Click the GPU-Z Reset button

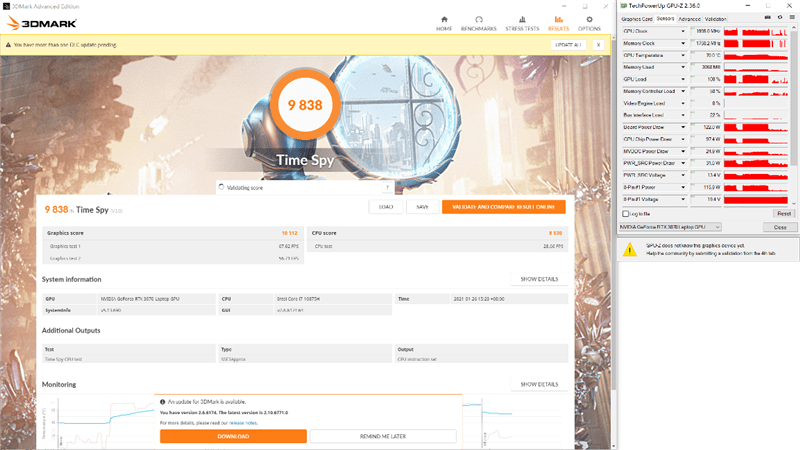tap(784, 214)
